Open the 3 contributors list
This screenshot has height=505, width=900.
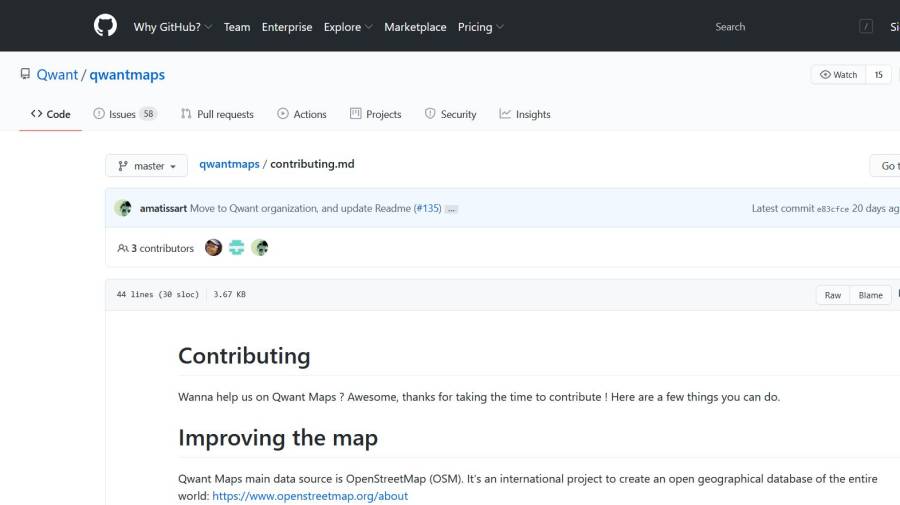pyautogui.click(x=156, y=248)
